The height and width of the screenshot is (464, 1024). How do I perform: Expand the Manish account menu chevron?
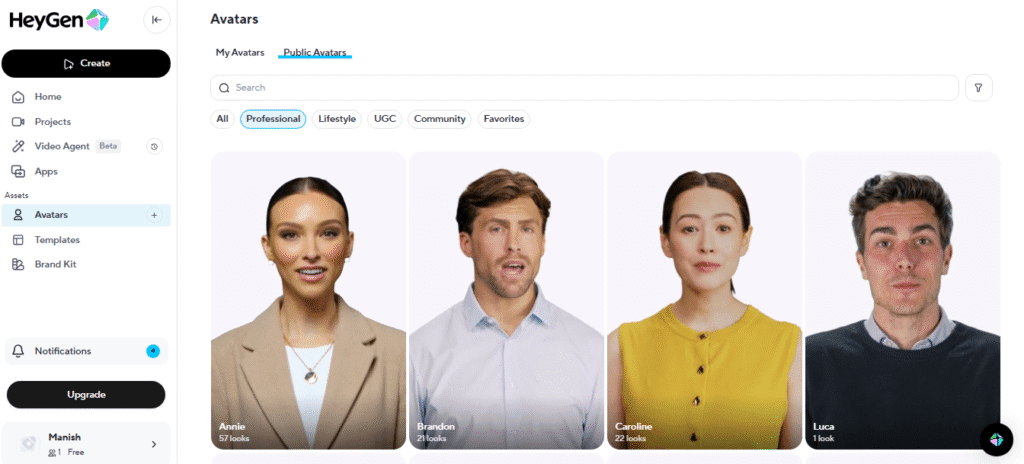click(153, 444)
